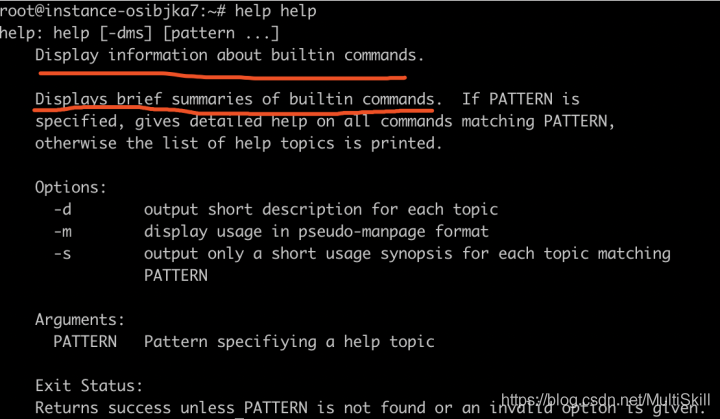The width and height of the screenshot is (720, 419).
Task: Click the 'Pattern specifiying a help topic' text
Action: click(289, 342)
